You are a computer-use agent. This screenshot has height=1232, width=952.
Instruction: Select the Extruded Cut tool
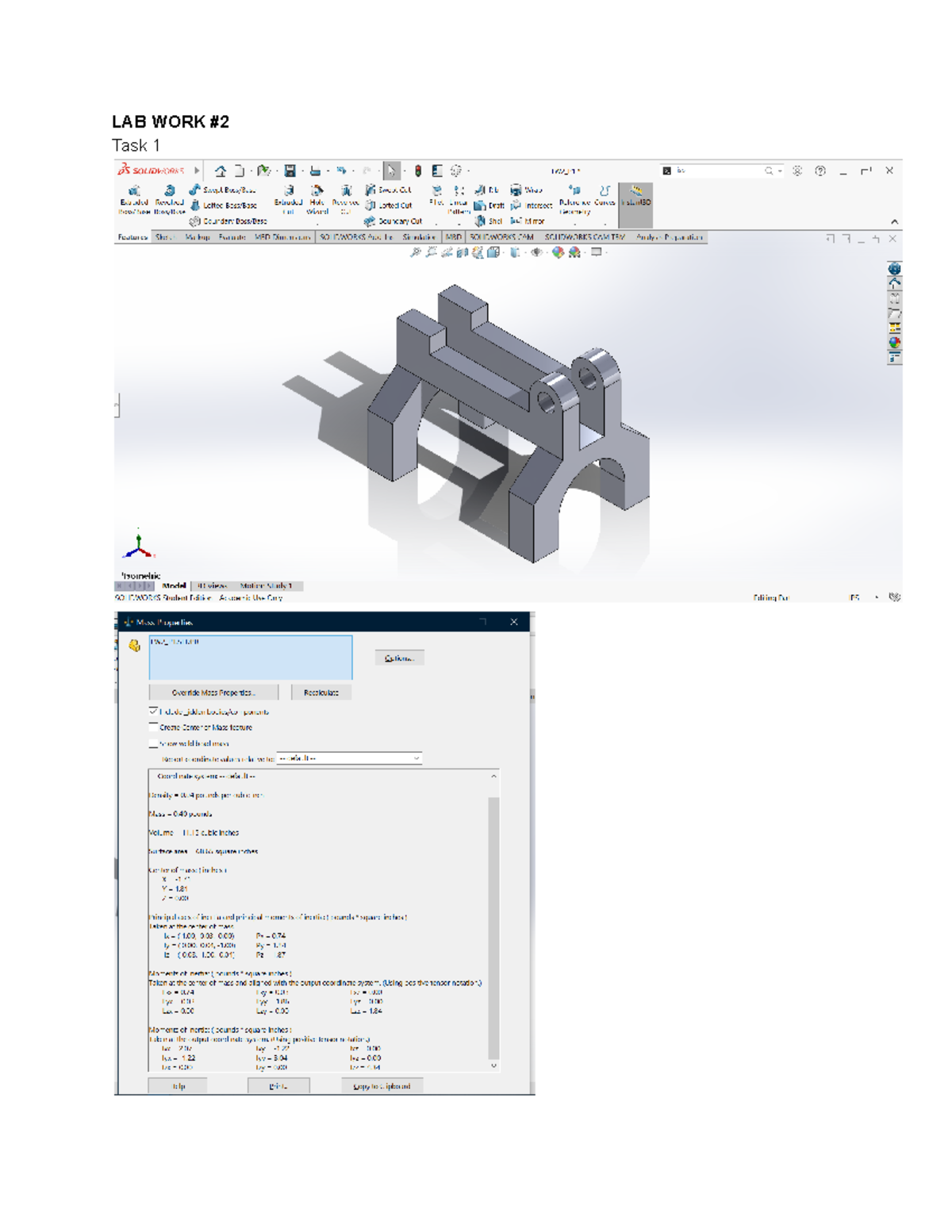point(288,199)
